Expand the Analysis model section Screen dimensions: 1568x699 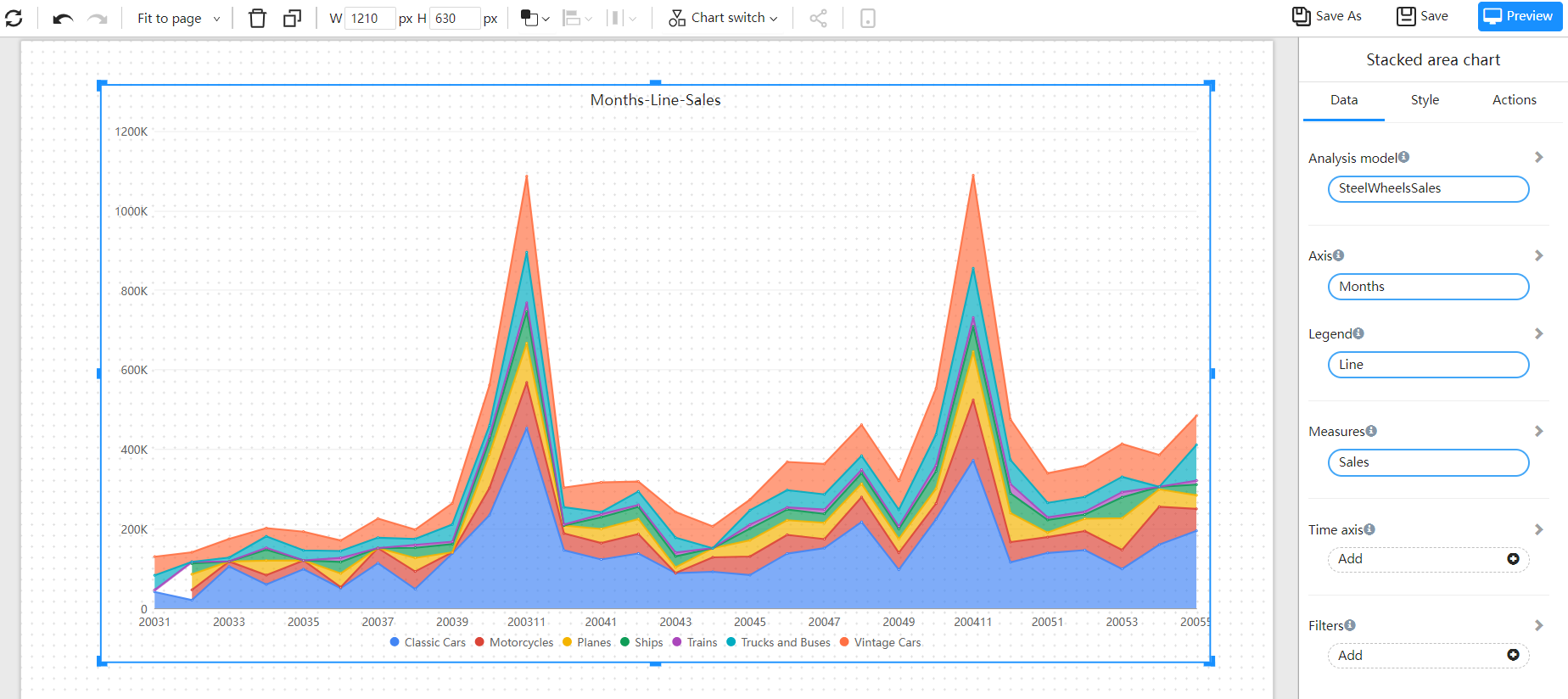pos(1538,158)
